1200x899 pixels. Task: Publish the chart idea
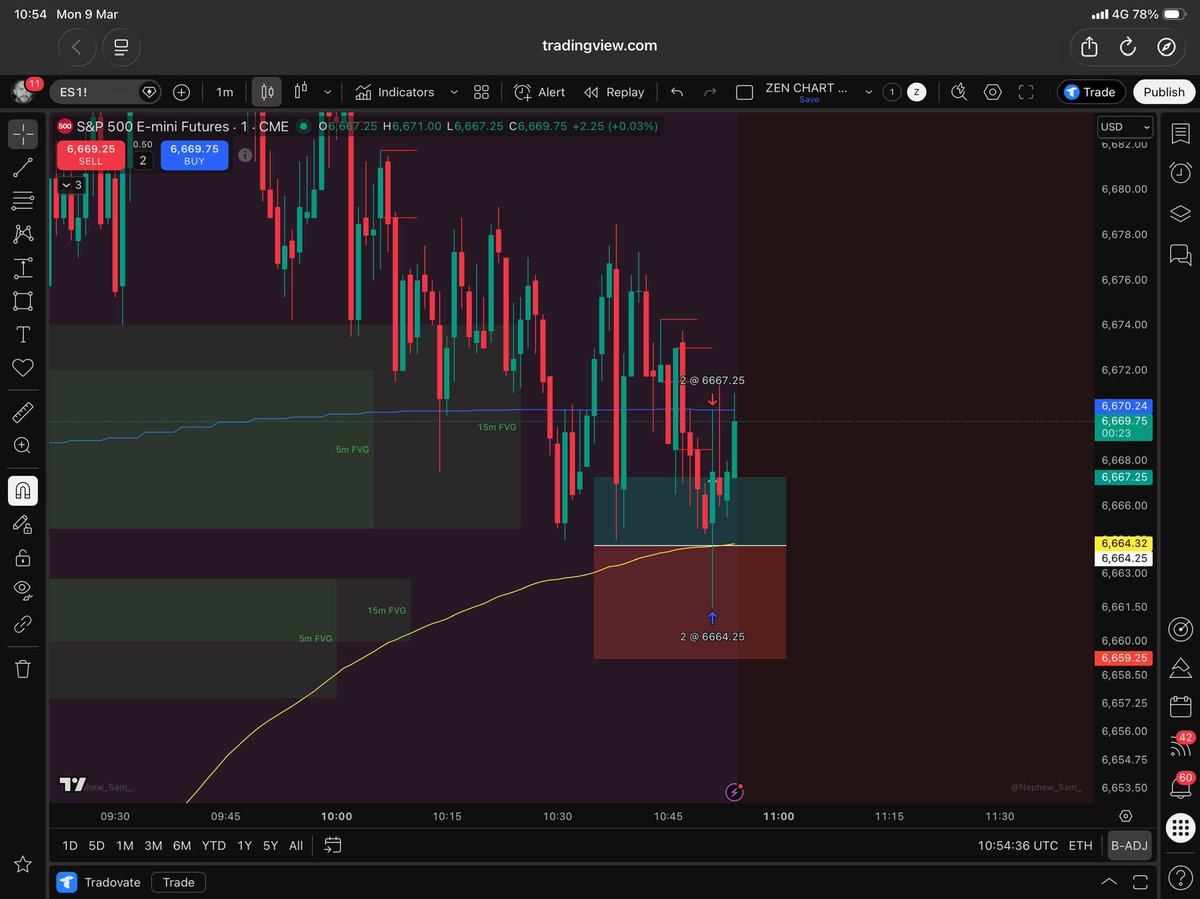[1164, 92]
